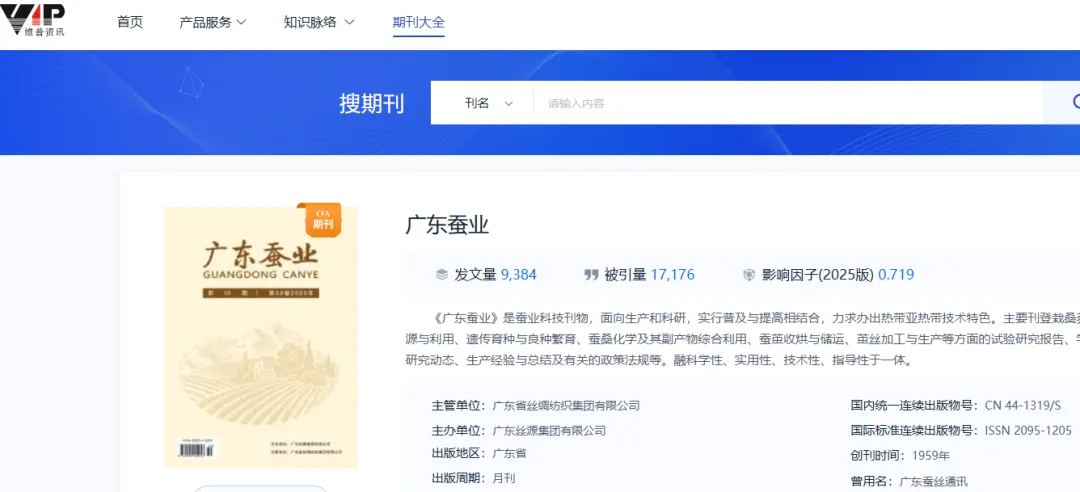Image resolution: width=1080 pixels, height=492 pixels.
Task: Click the VIP 维普资讯 logo
Action: [x=33, y=20]
